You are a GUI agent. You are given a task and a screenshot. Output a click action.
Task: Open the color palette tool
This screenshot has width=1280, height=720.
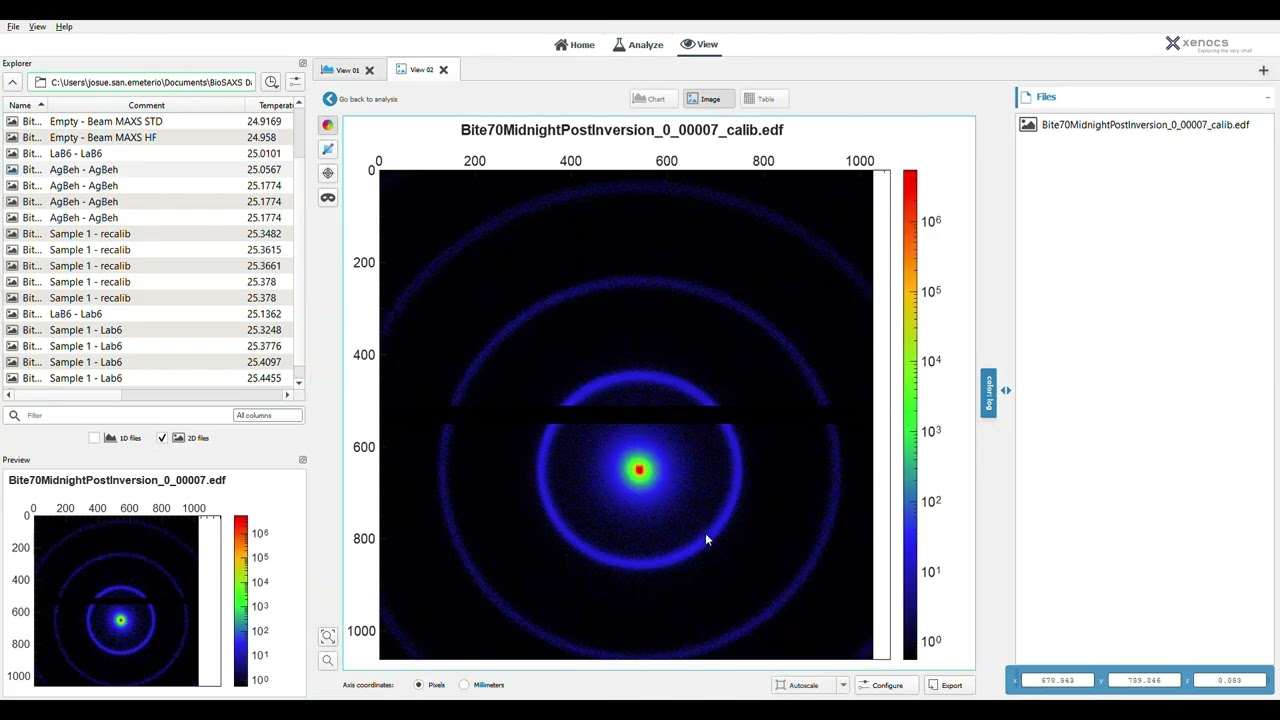click(x=328, y=125)
